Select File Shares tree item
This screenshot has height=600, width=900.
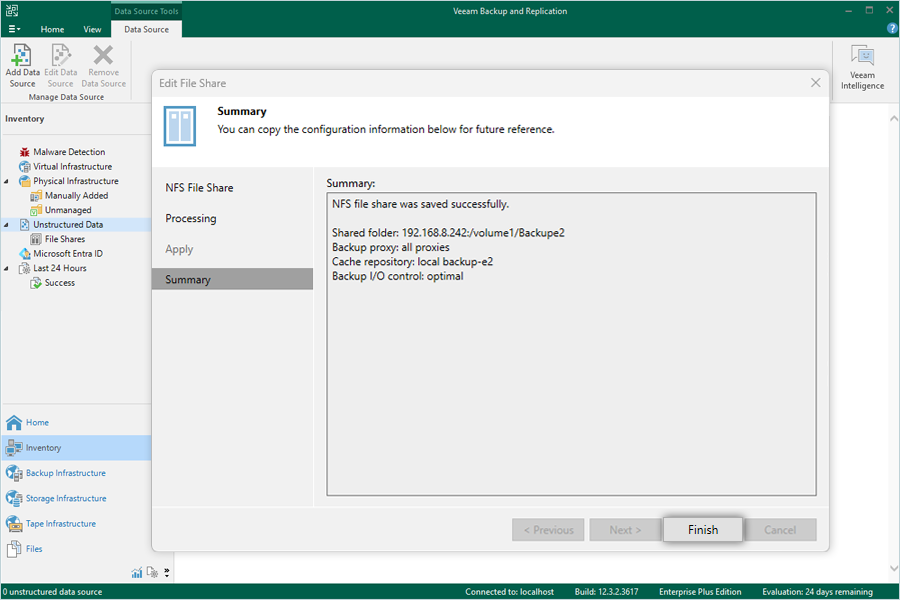[65, 239]
